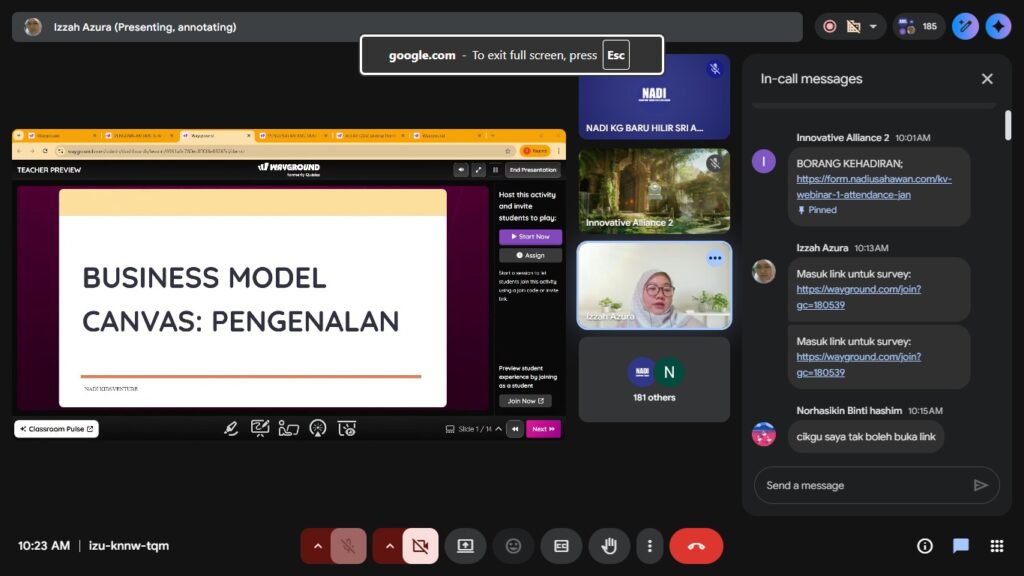The height and width of the screenshot is (576, 1024).
Task: Click the in-call messages scrollbar
Action: [1007, 125]
